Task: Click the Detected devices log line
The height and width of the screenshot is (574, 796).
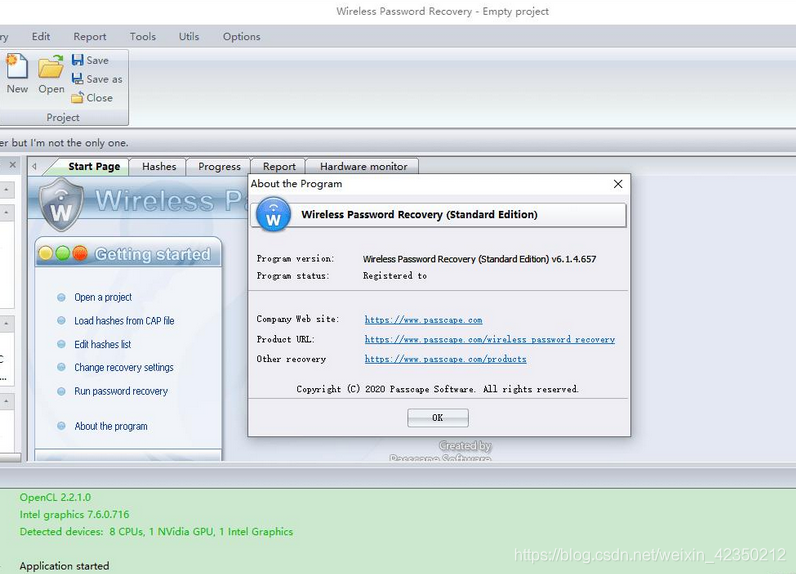Action: (x=156, y=532)
